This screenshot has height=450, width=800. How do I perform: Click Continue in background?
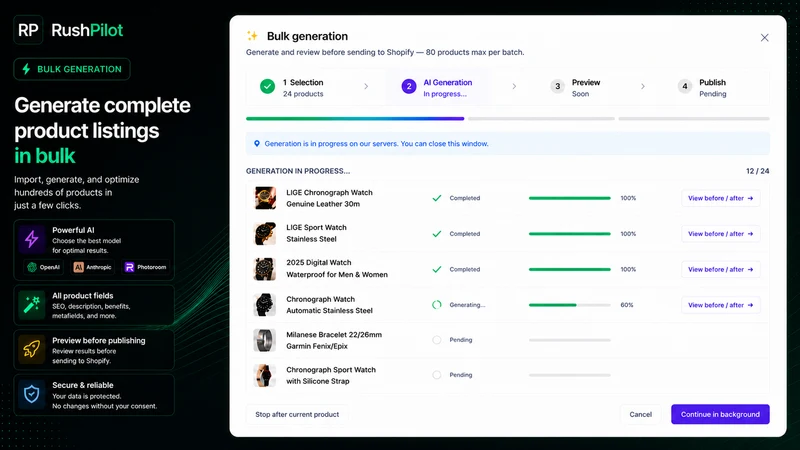coord(720,414)
